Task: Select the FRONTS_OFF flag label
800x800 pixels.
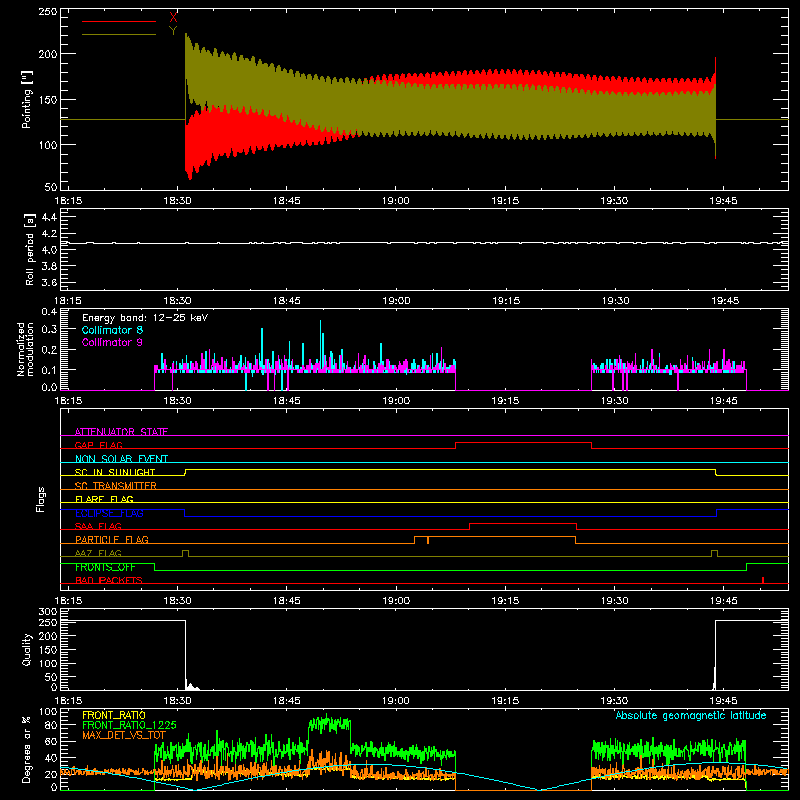Action: 105,567
